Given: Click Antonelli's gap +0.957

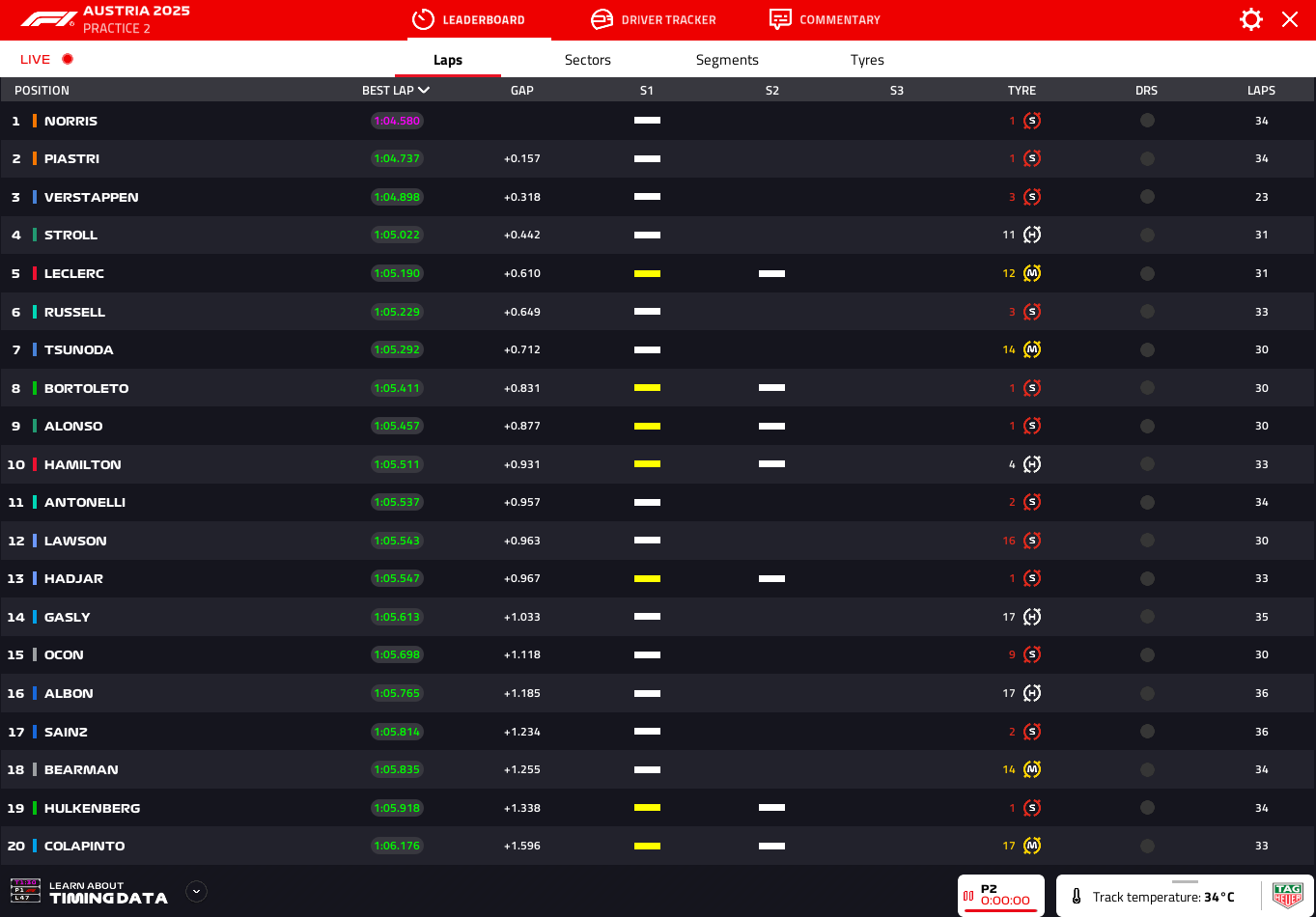Looking at the screenshot, I should pos(522,502).
